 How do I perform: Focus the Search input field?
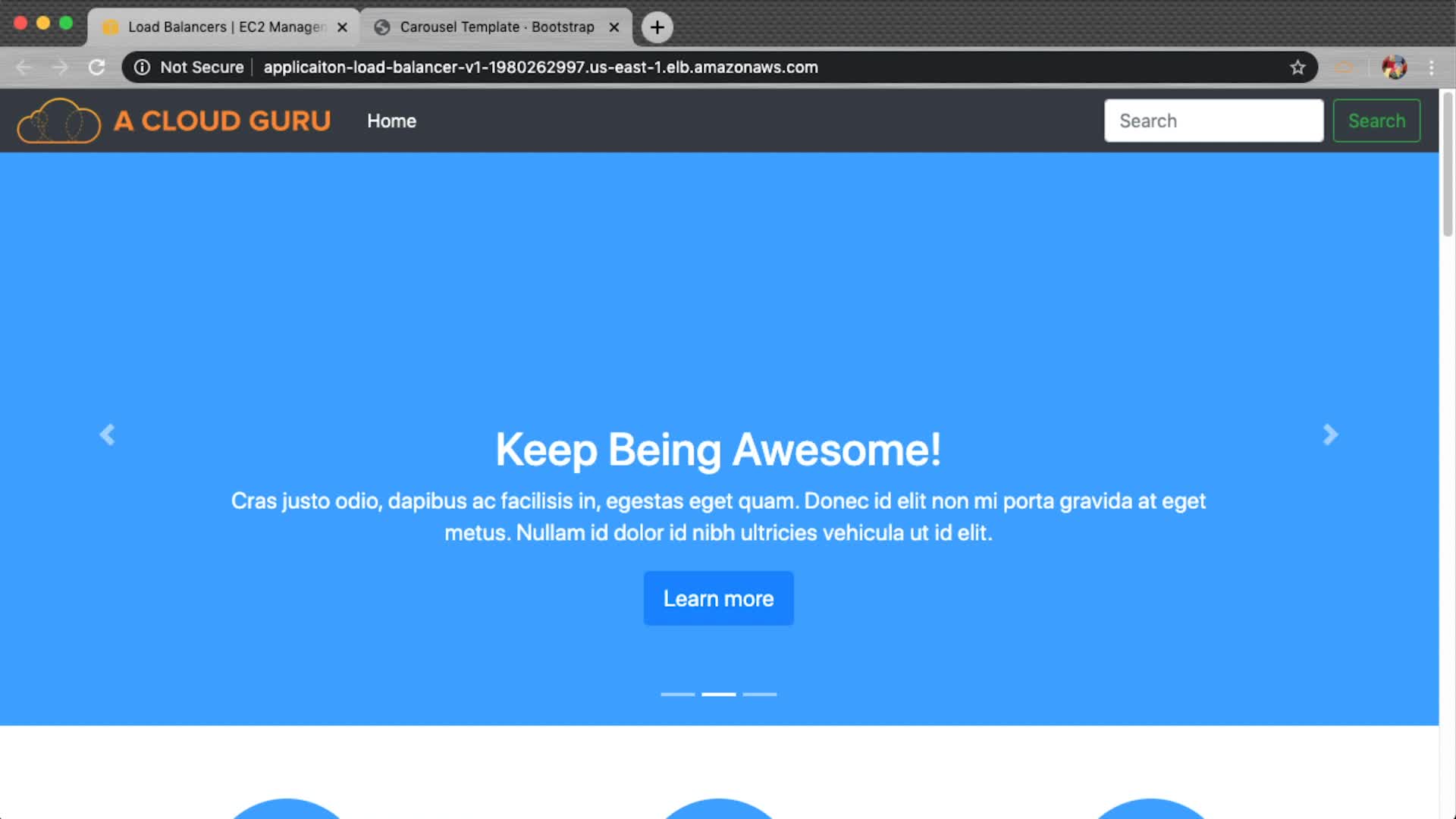coord(1213,121)
